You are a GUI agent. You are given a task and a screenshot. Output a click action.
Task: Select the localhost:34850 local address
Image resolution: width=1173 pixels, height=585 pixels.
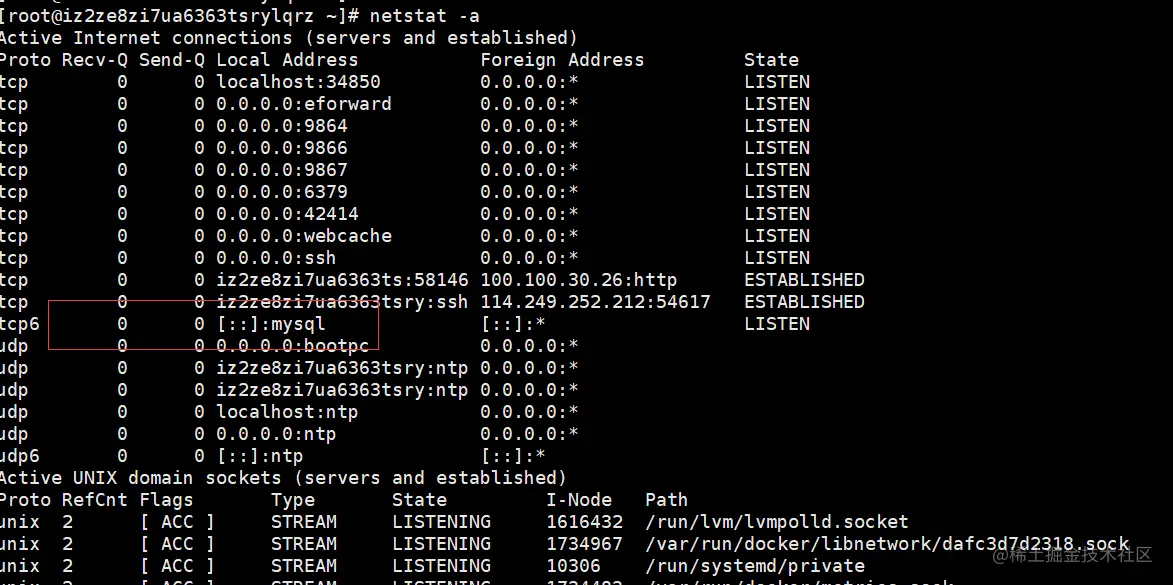[x=298, y=82]
